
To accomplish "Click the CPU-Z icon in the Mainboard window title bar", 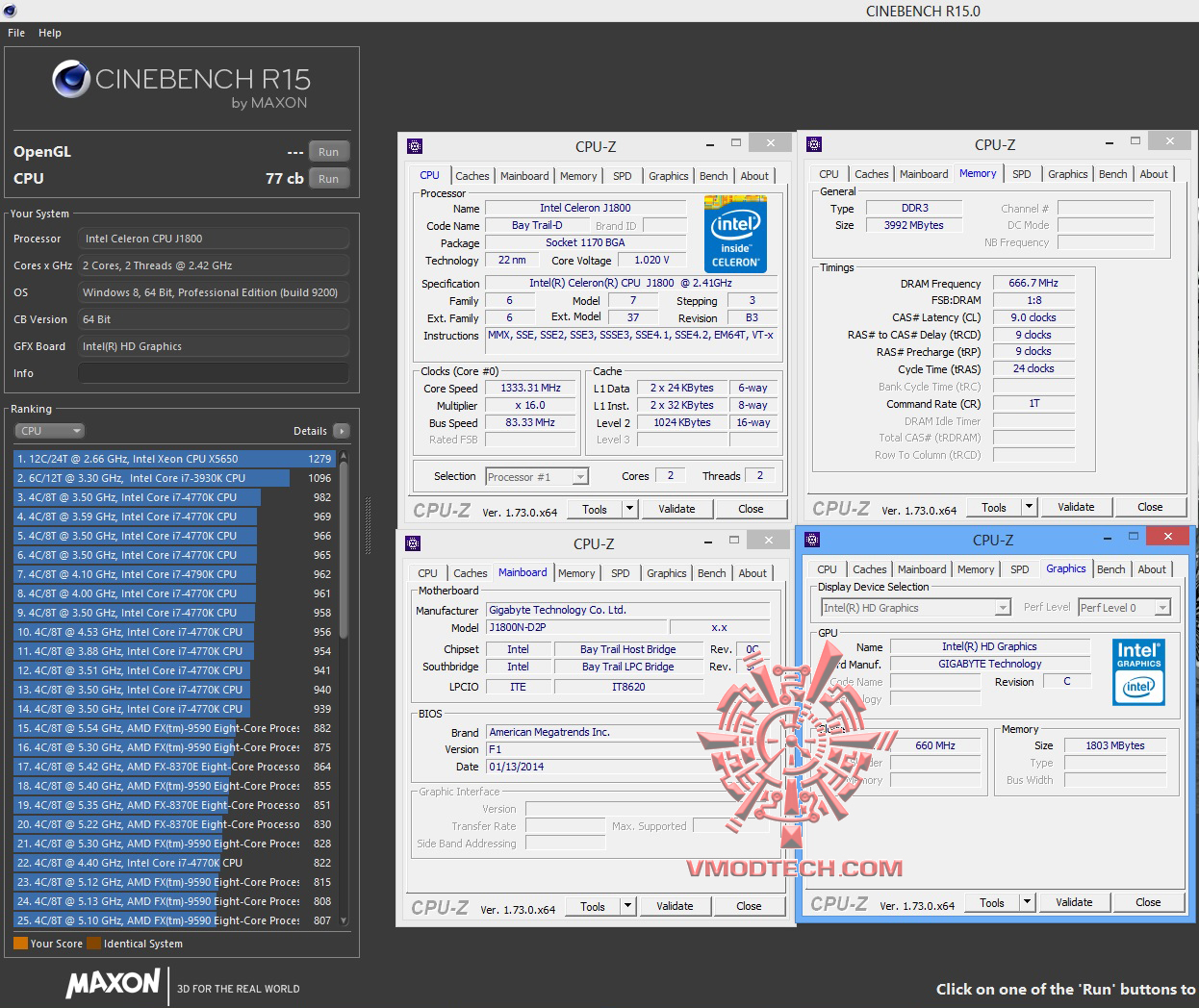I will point(413,543).
